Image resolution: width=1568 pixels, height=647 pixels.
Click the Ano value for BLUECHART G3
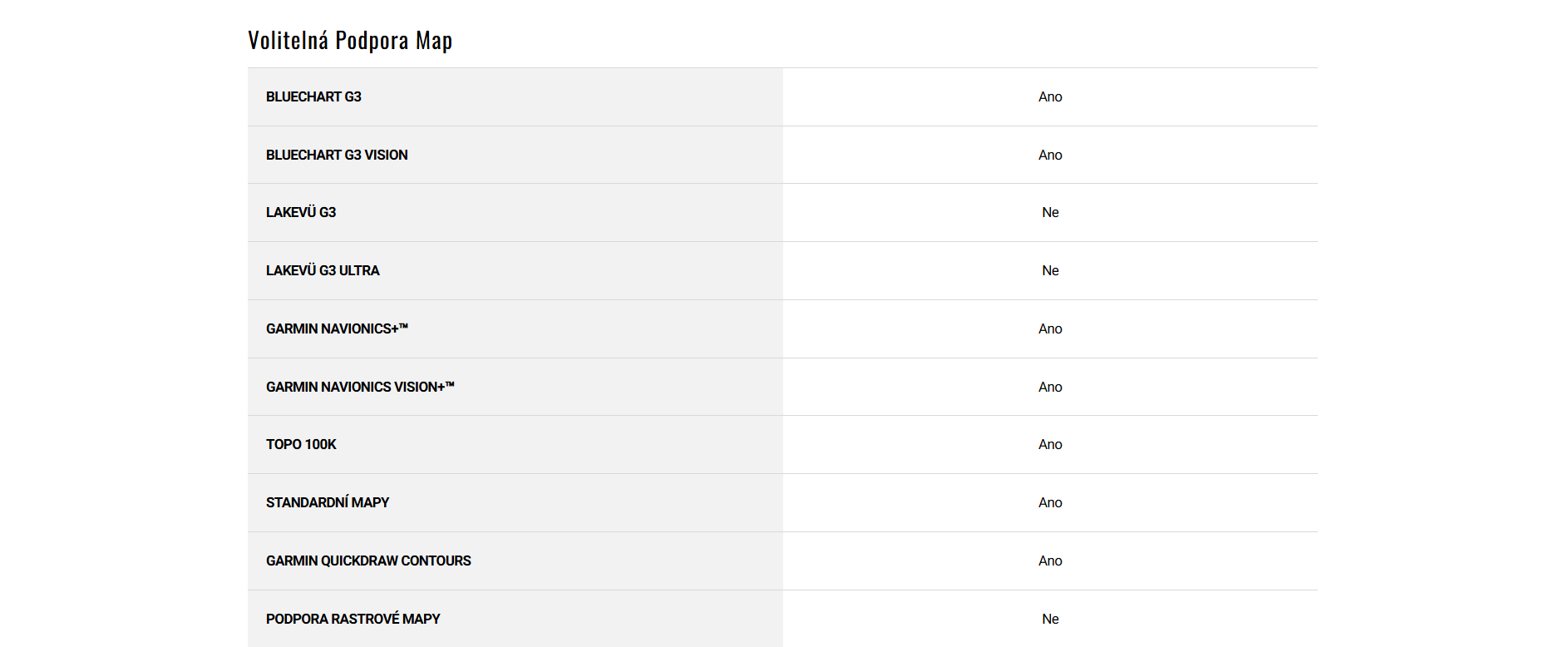1050,97
